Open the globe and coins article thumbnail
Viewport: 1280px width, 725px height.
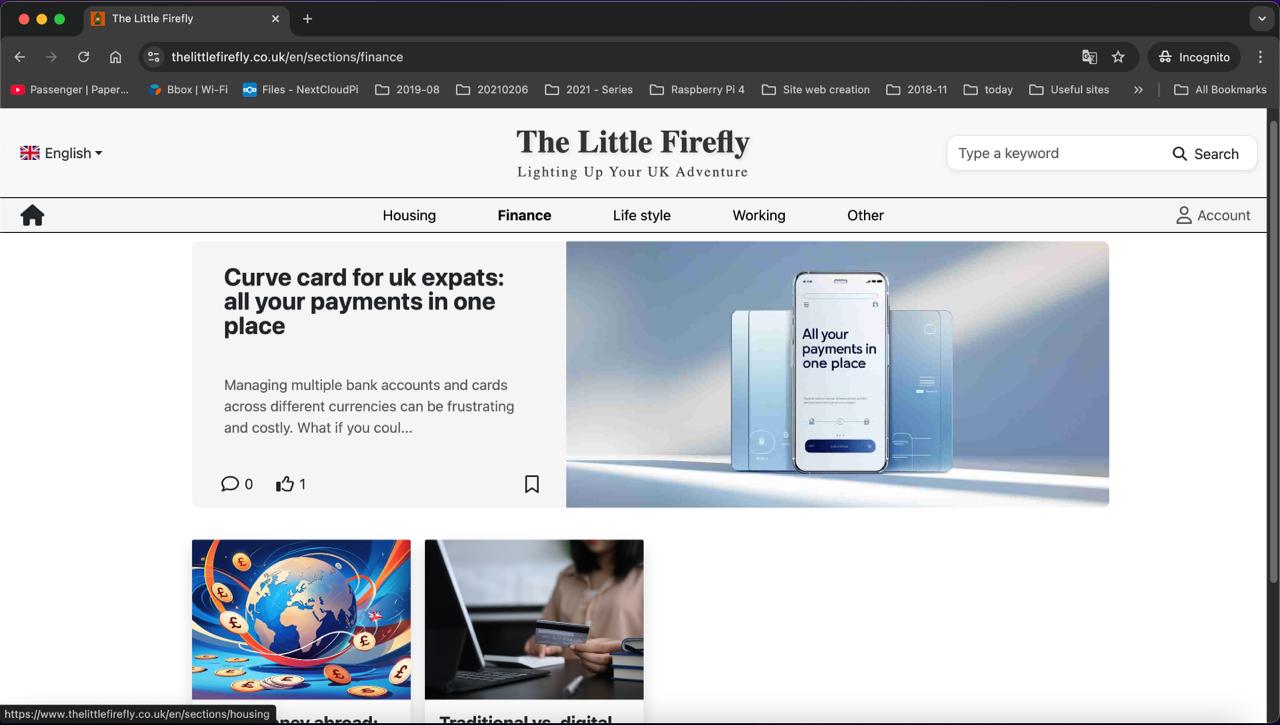coord(301,619)
